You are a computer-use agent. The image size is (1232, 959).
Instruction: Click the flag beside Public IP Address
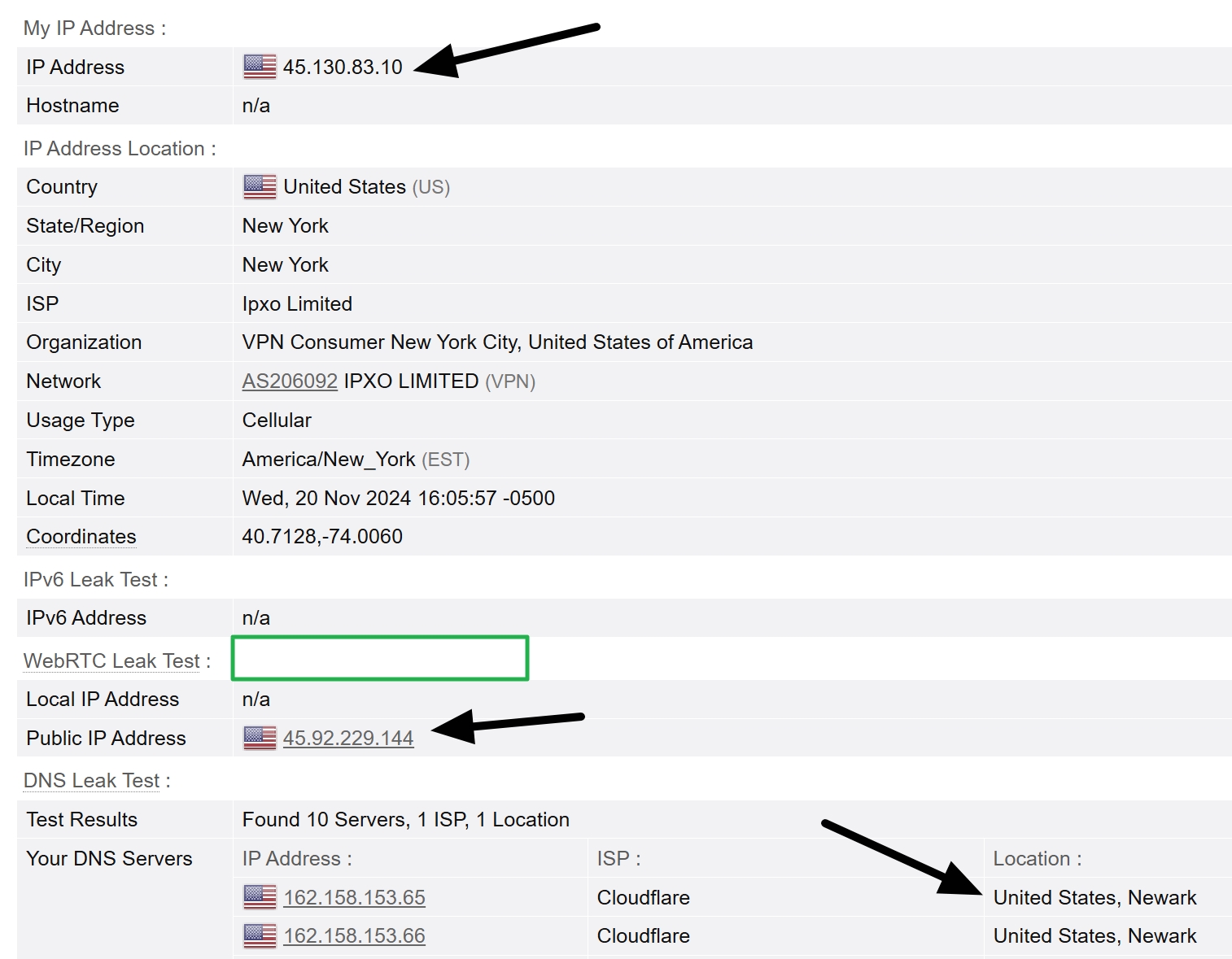tap(259, 738)
